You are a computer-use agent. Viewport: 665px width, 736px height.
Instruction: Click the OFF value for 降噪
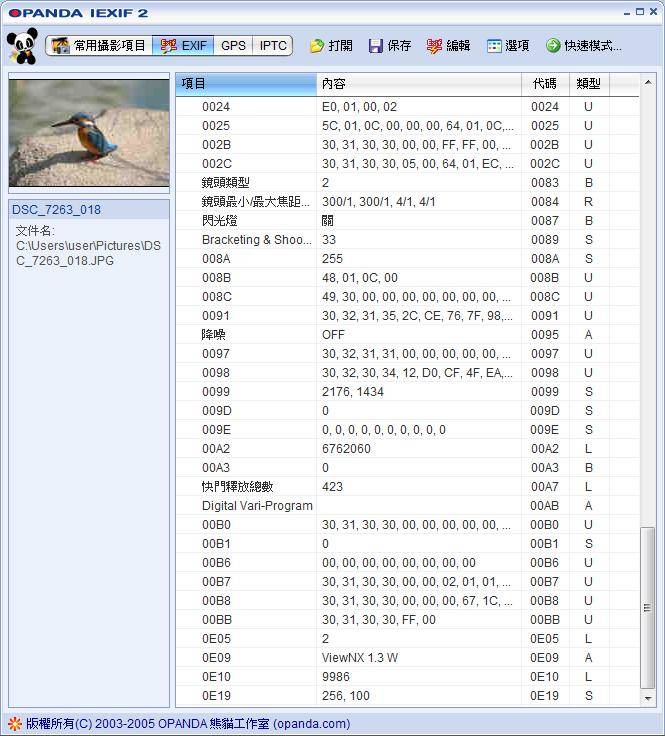click(x=333, y=335)
